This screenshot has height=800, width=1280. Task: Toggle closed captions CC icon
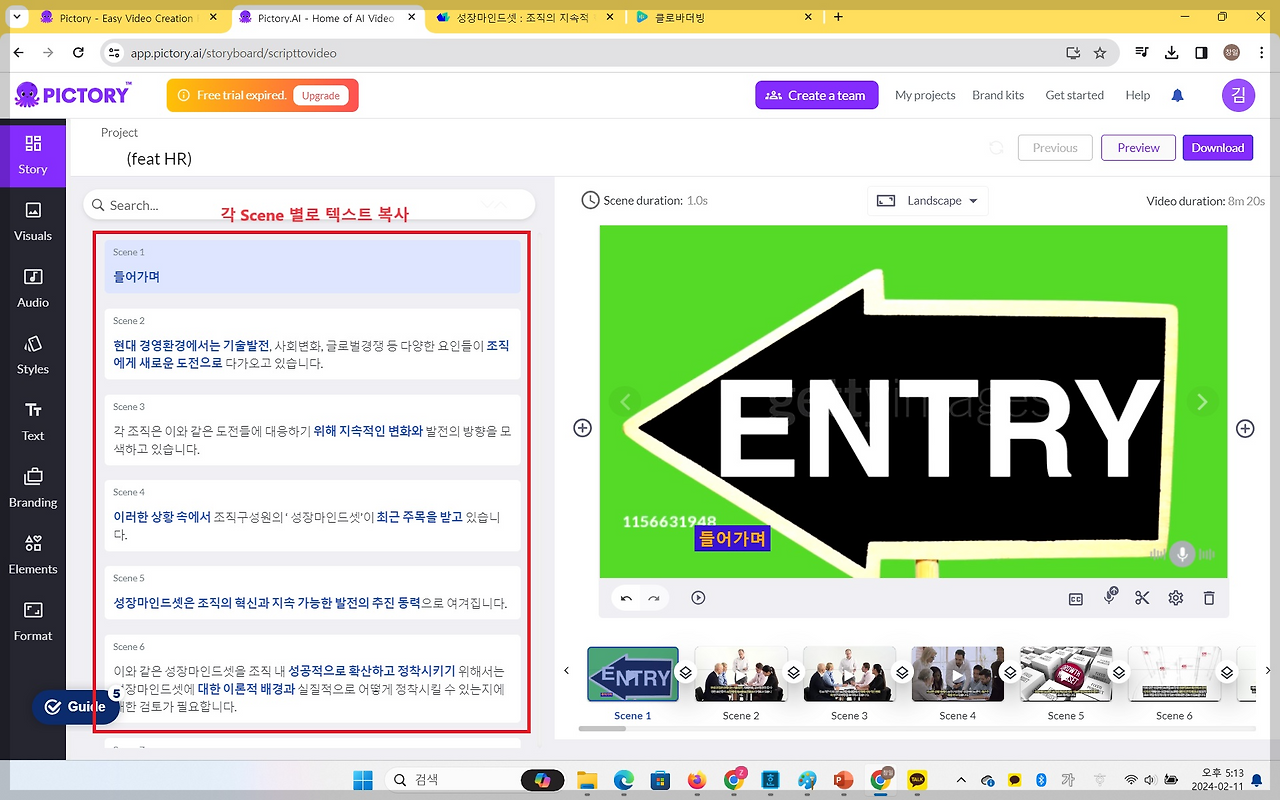(1076, 599)
